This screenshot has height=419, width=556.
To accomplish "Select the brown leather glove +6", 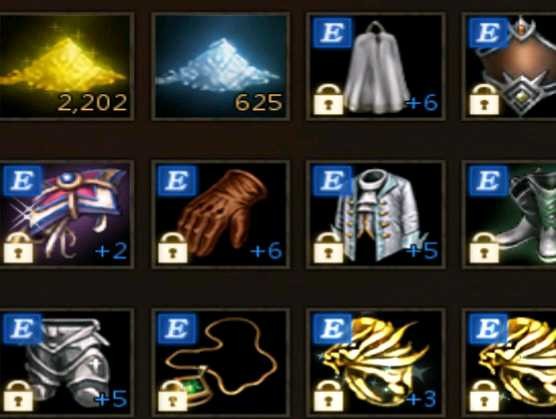I will click(x=221, y=214).
